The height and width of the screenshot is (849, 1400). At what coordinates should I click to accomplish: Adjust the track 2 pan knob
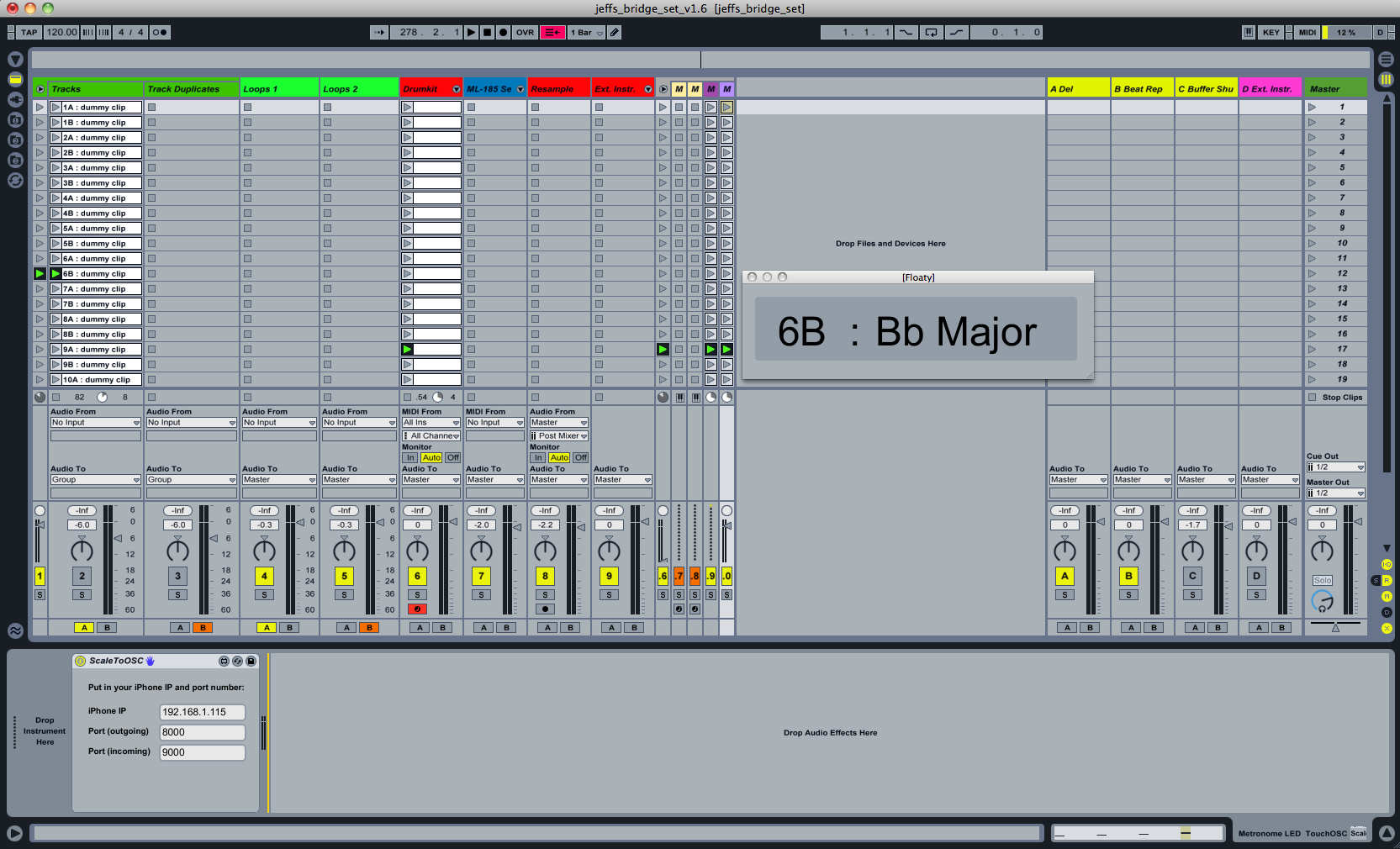[82, 551]
